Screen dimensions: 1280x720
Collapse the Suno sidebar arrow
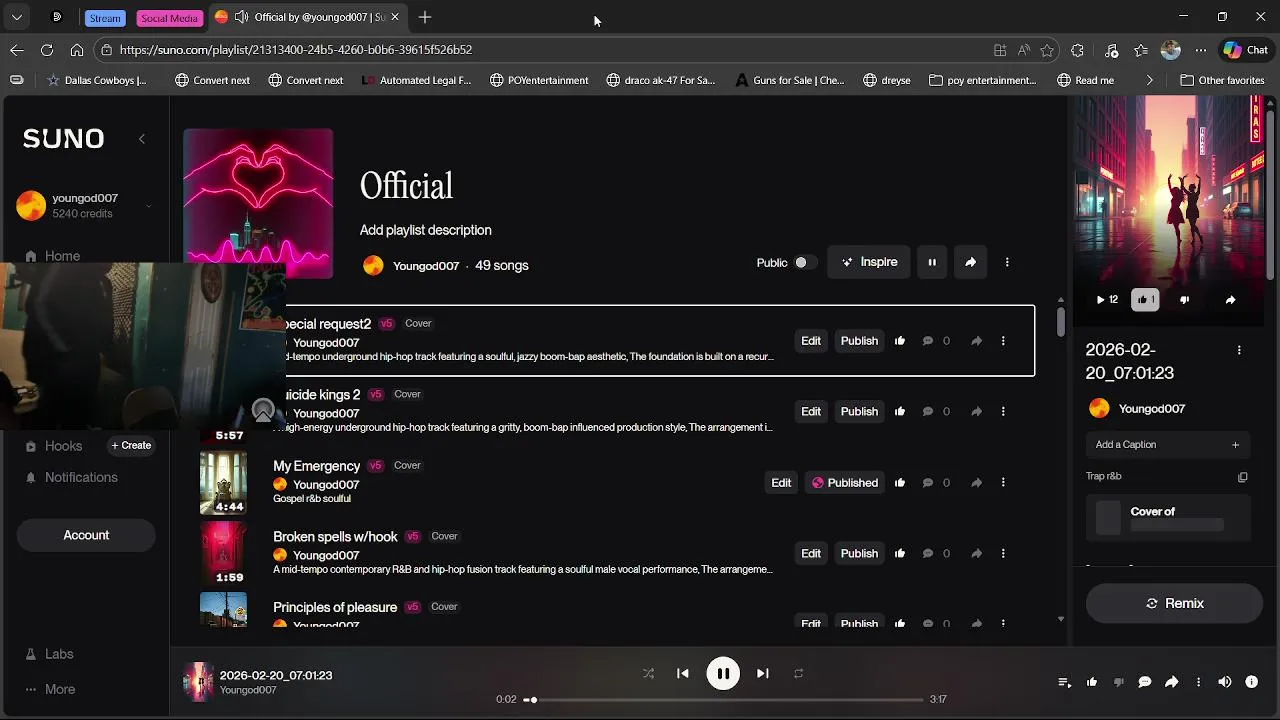(x=142, y=139)
